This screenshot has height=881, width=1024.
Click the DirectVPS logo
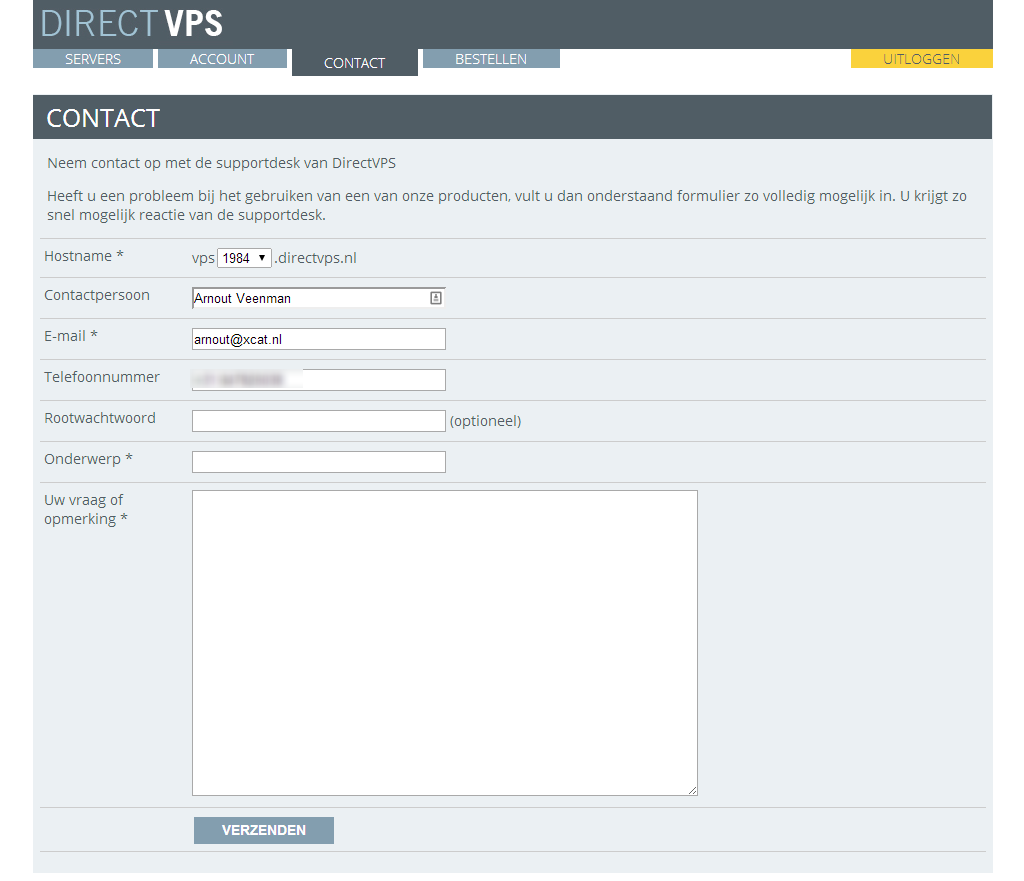click(x=132, y=23)
